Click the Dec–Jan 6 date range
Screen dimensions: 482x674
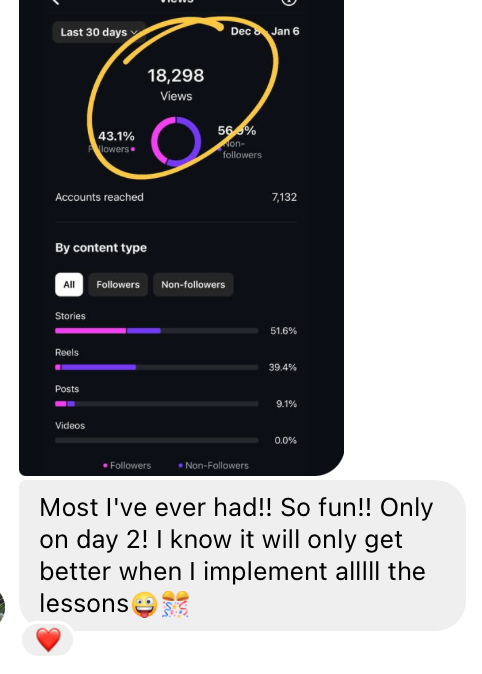click(265, 31)
